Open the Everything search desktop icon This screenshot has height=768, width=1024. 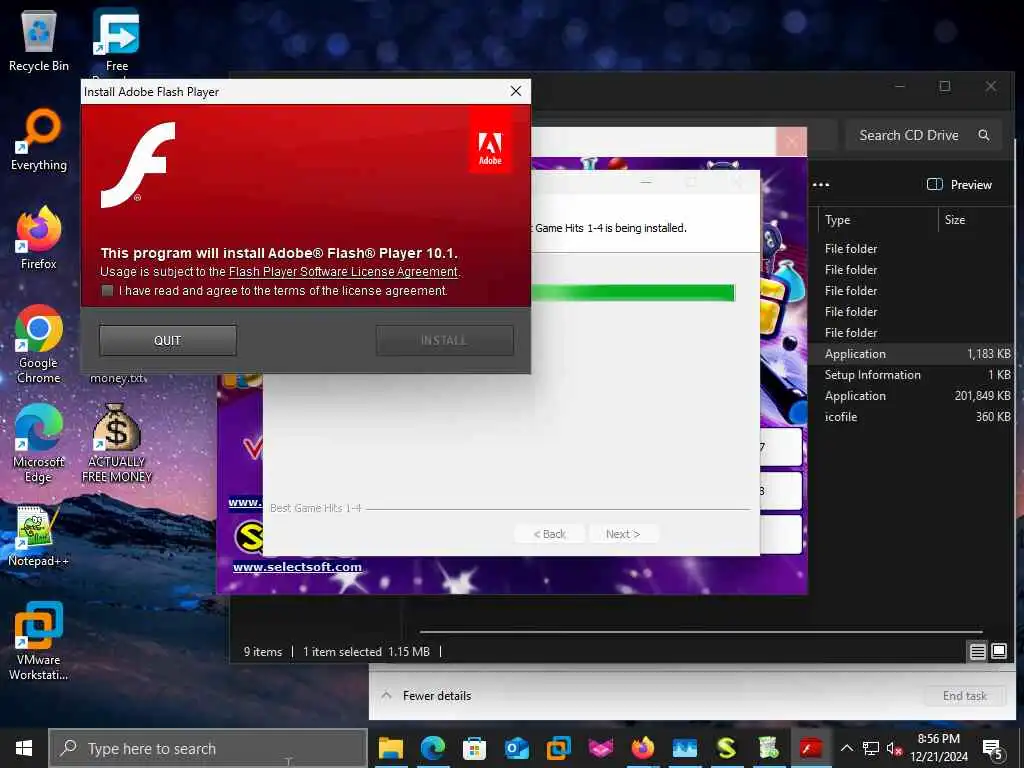tap(39, 140)
